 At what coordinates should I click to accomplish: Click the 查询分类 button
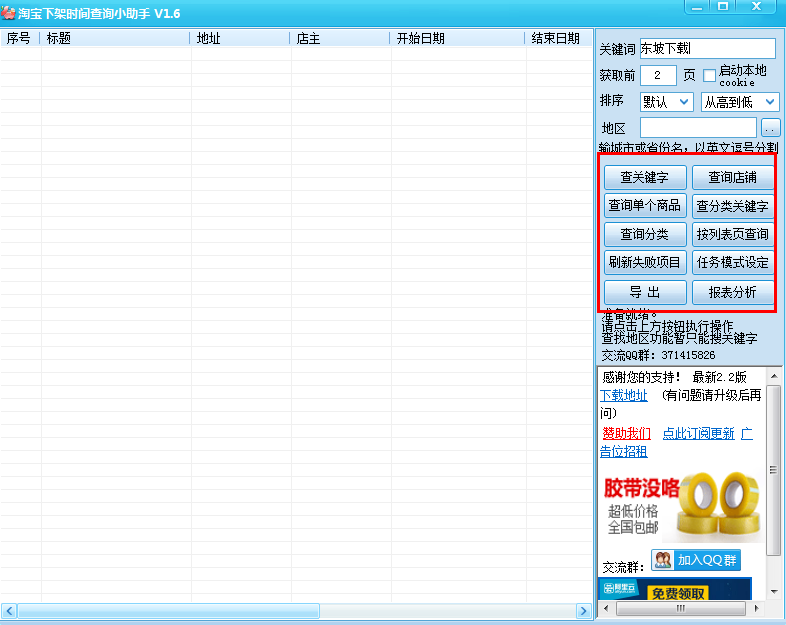coord(645,234)
